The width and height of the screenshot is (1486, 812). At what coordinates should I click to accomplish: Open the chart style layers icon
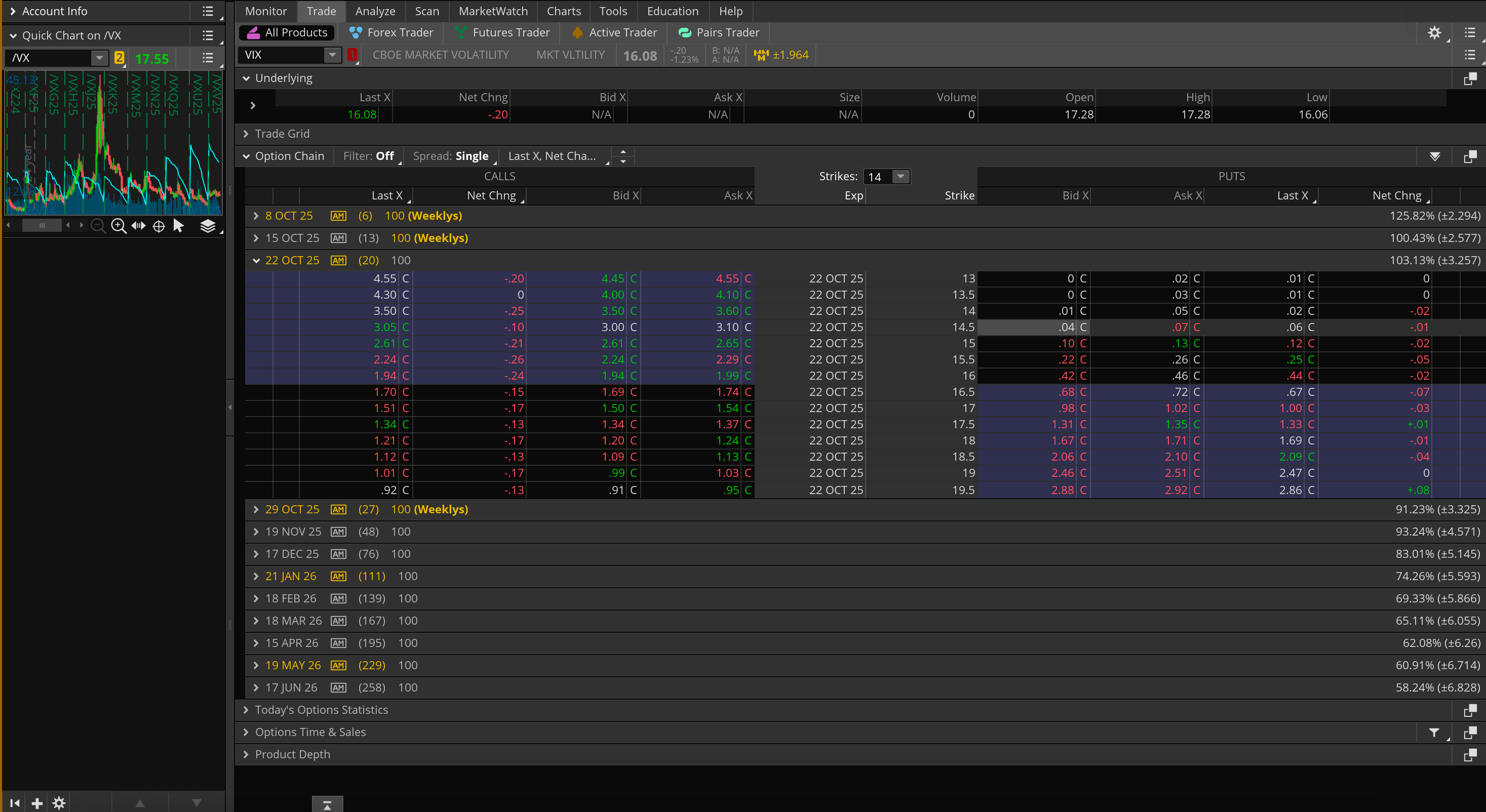(208, 226)
